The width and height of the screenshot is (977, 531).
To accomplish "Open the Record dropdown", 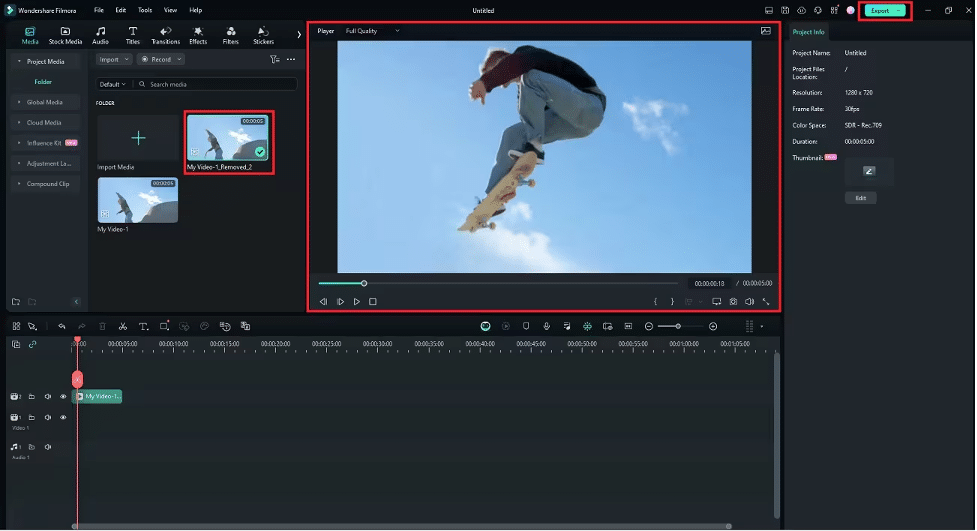I will pos(161,59).
